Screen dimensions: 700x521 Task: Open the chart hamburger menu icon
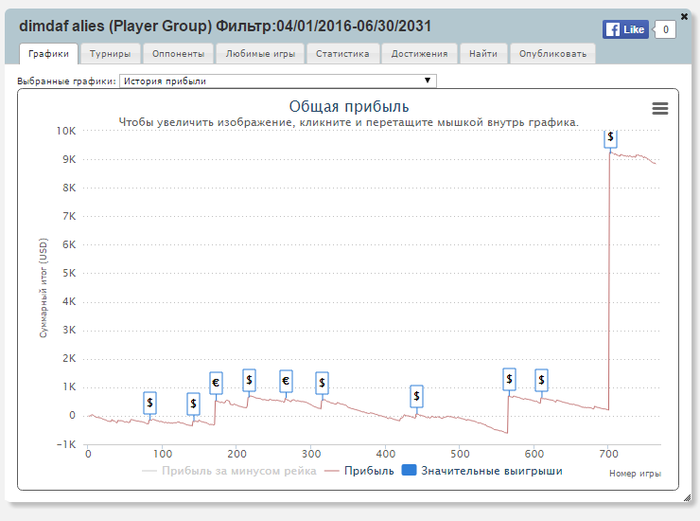(660, 108)
